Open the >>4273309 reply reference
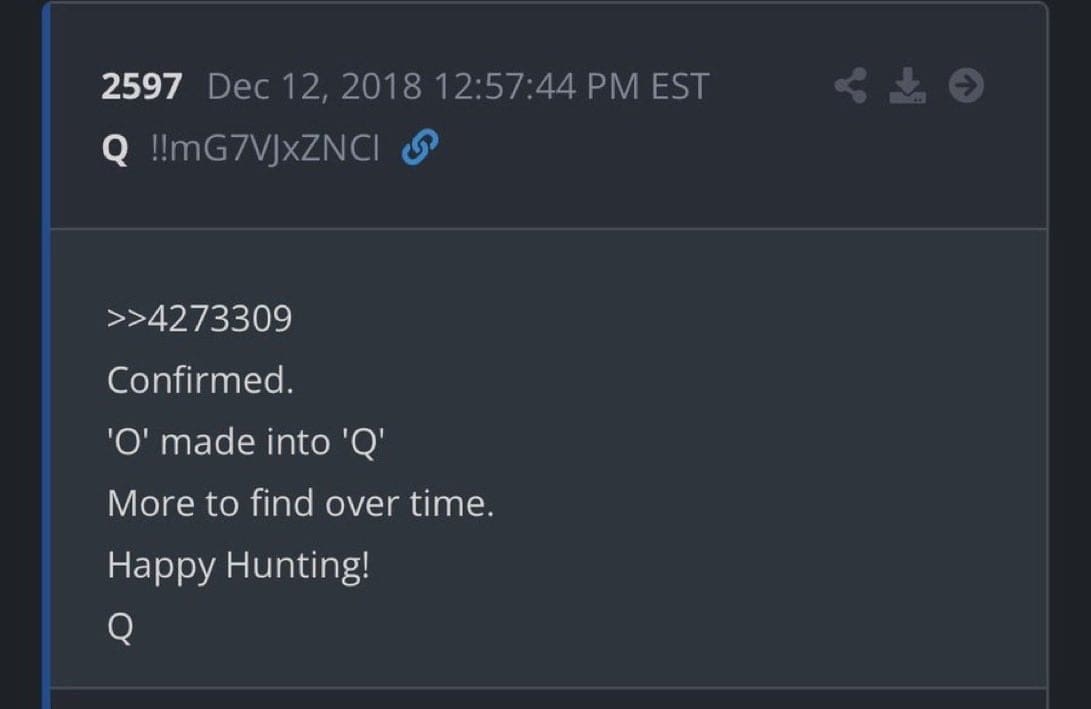Viewport: 1091px width, 709px height. [x=199, y=319]
